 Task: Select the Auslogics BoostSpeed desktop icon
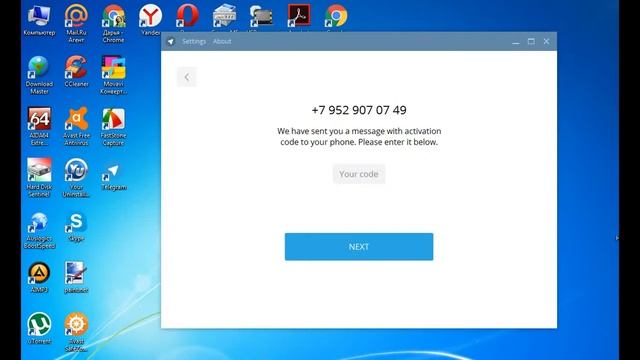[x=39, y=230]
